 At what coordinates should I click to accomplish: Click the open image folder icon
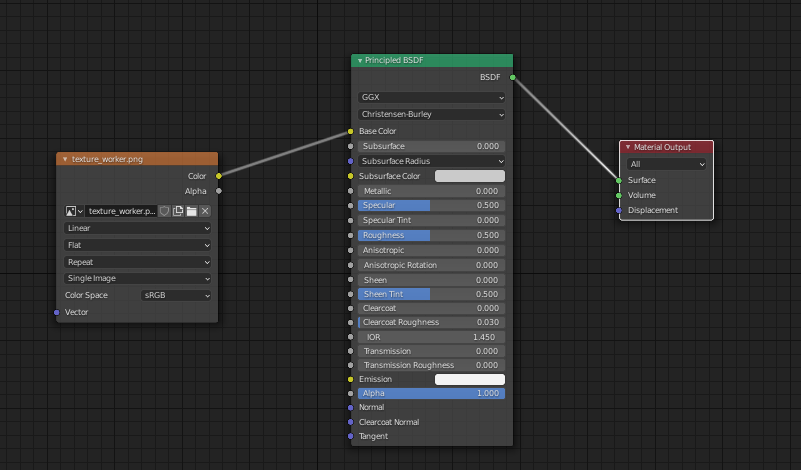click(191, 211)
